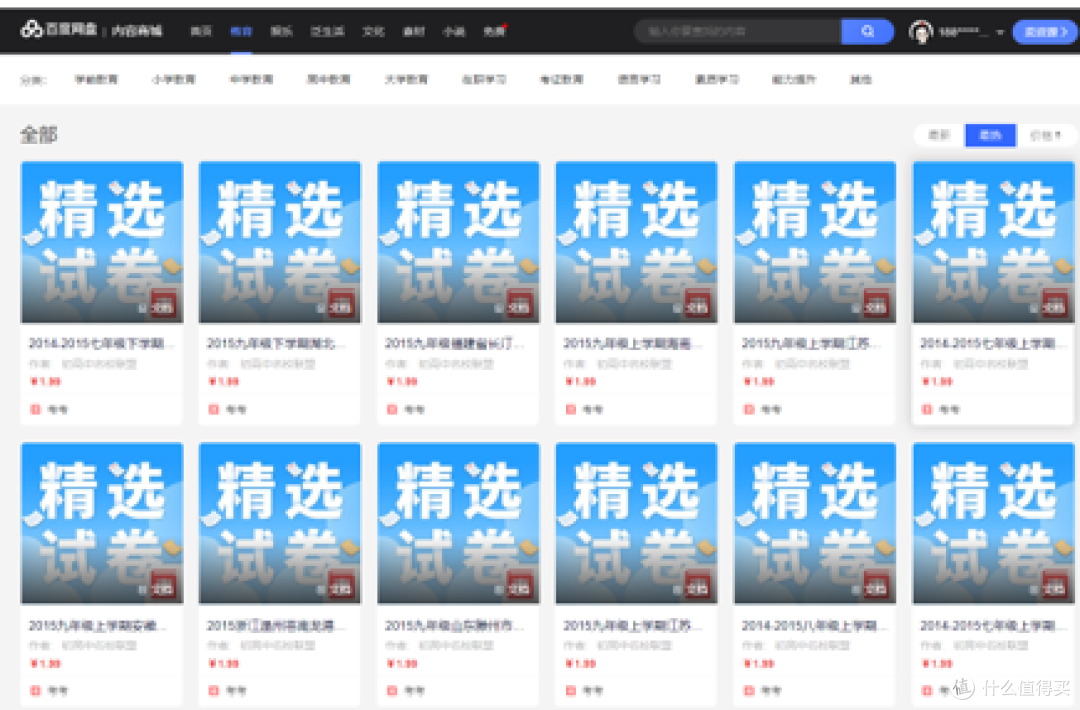
Task: Sort results by 最热
Action: click(x=990, y=135)
